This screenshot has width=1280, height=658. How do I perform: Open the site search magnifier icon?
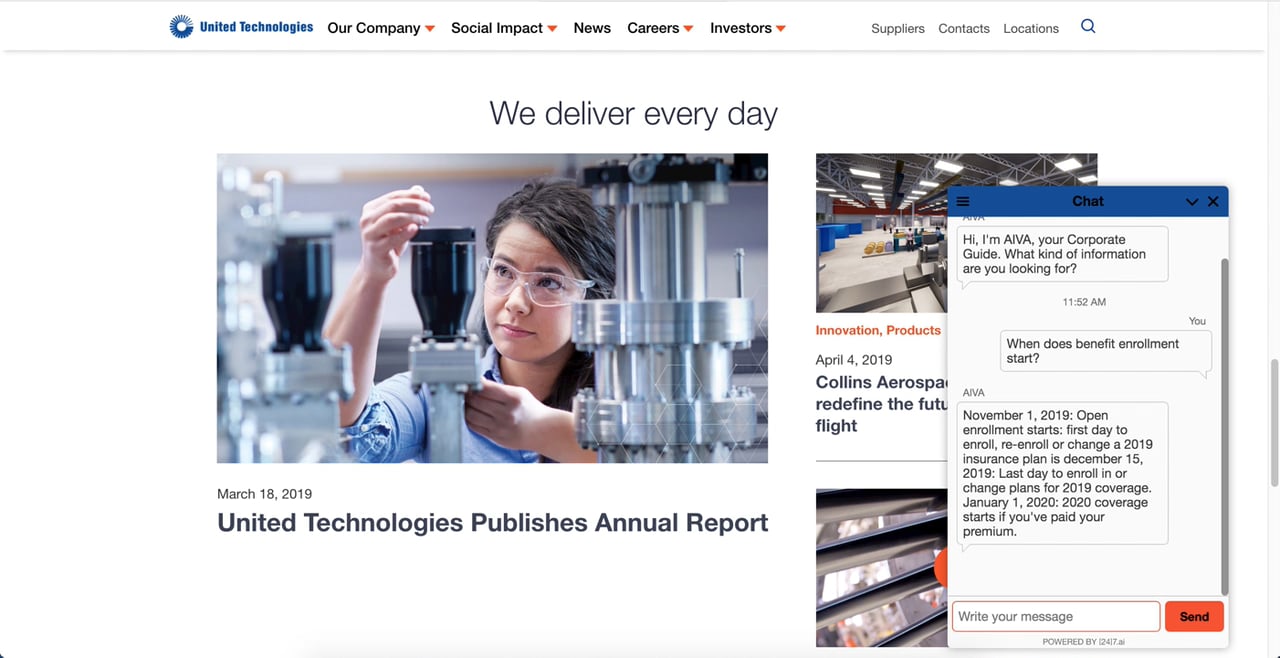pos(1088,26)
